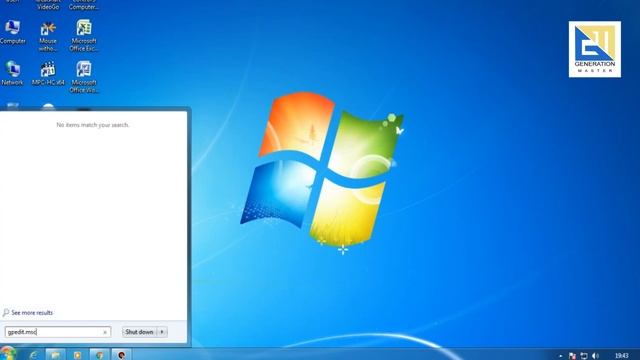
Task: Clear the Start menu search with X
Action: [x=105, y=332]
